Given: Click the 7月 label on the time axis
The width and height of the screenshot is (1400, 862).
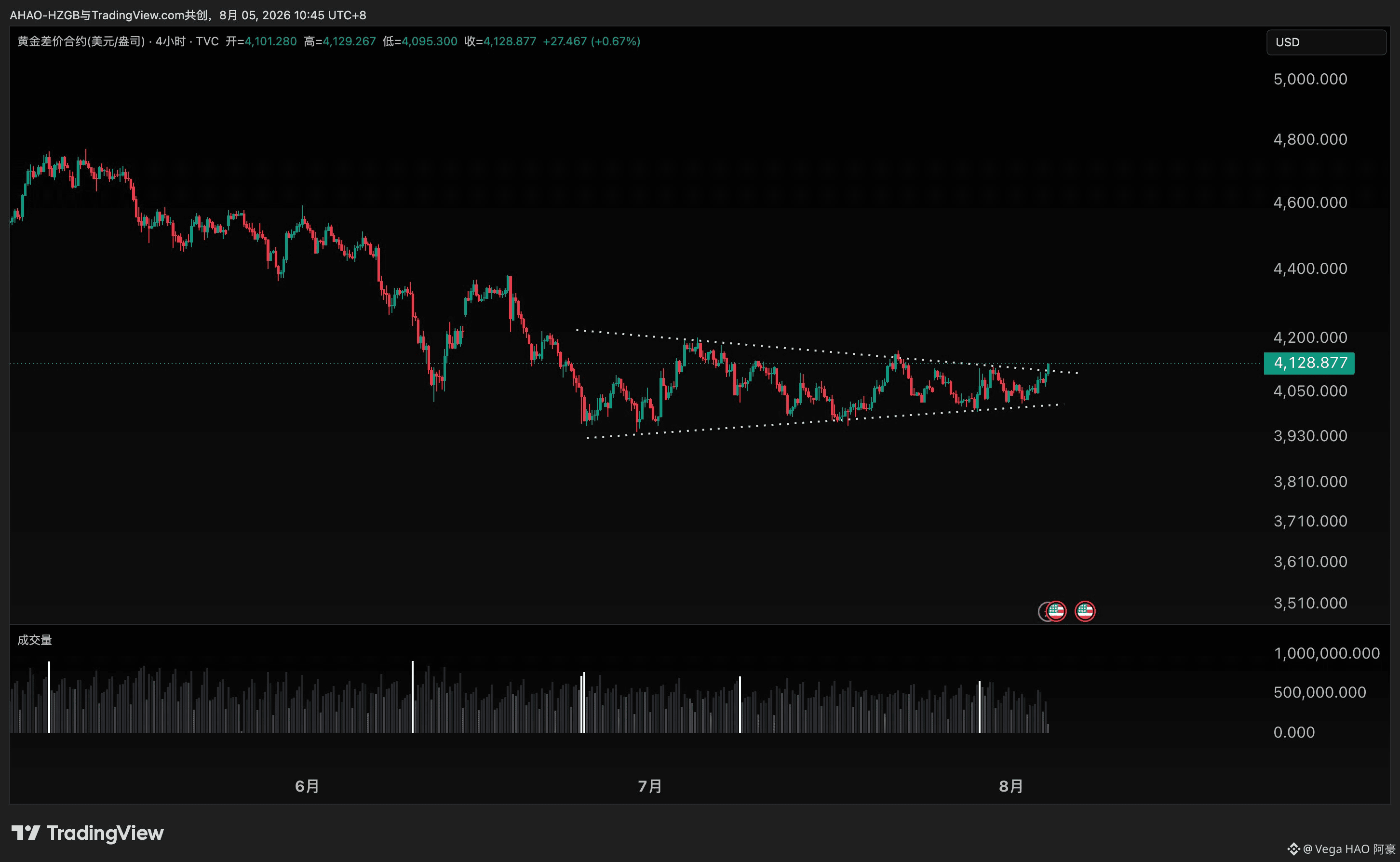Looking at the screenshot, I should pos(650,786).
